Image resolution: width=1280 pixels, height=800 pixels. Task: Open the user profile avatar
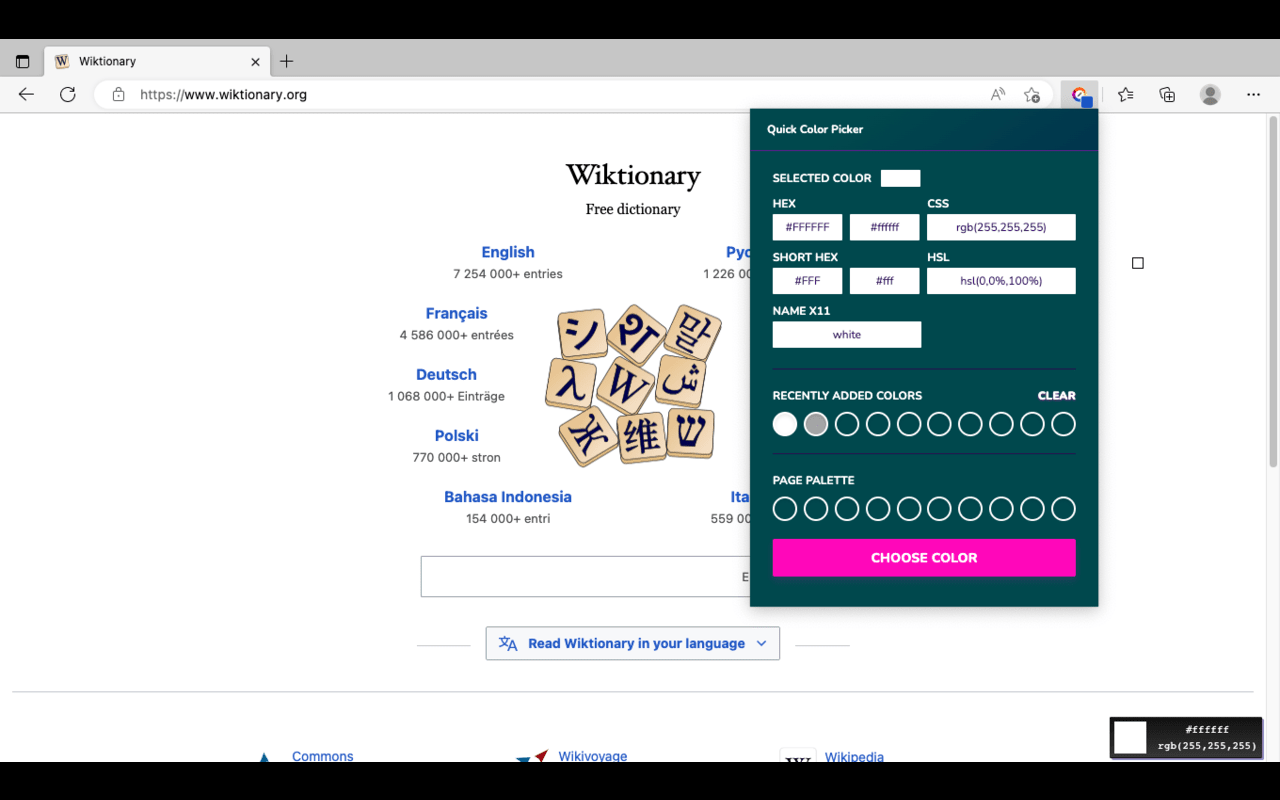(1210, 94)
